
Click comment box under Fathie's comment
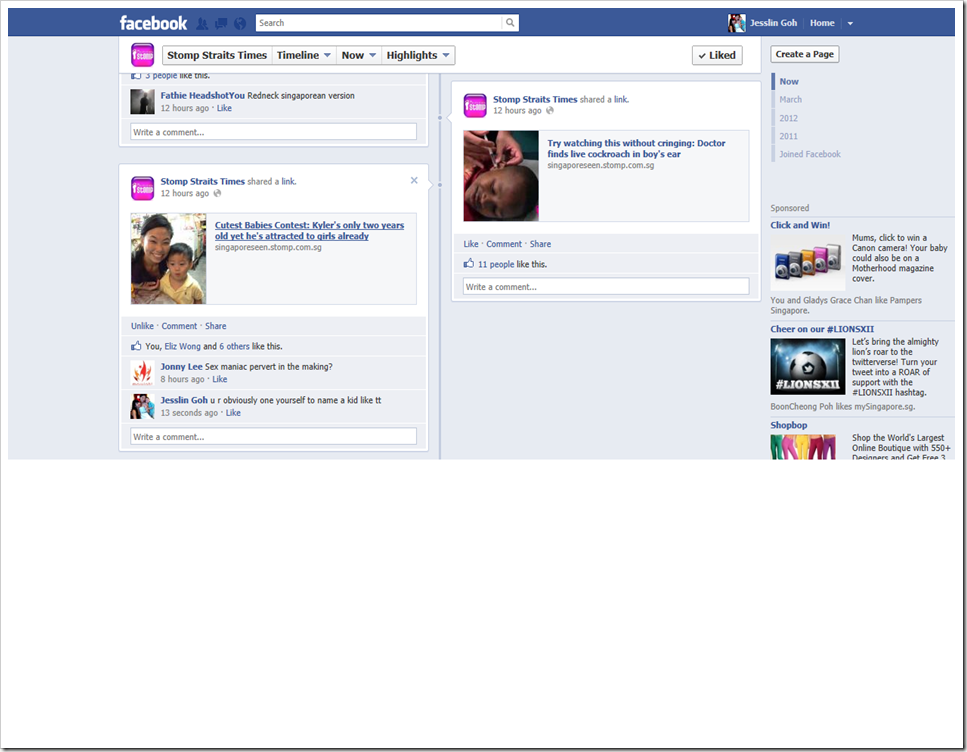tap(273, 131)
